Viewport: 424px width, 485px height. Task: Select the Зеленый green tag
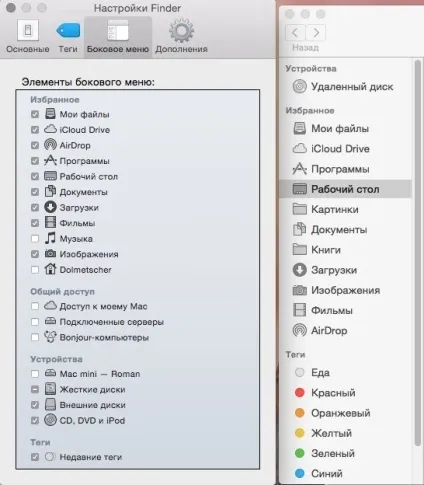[345, 453]
